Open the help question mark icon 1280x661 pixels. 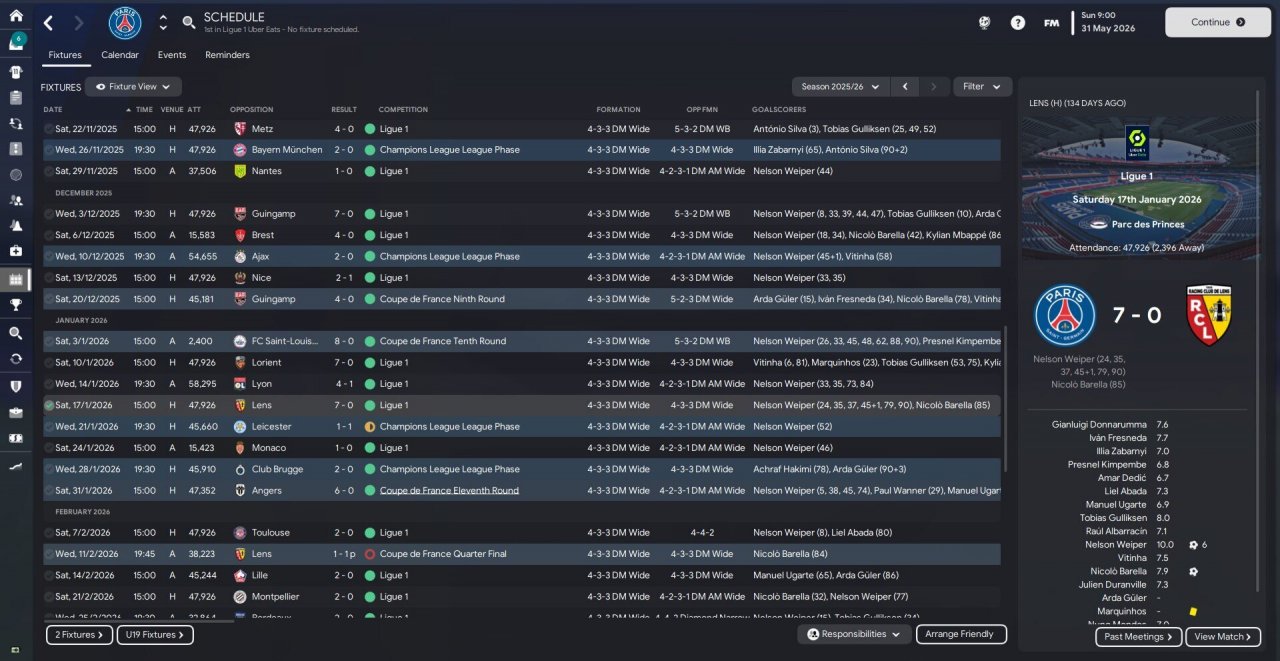1018,22
